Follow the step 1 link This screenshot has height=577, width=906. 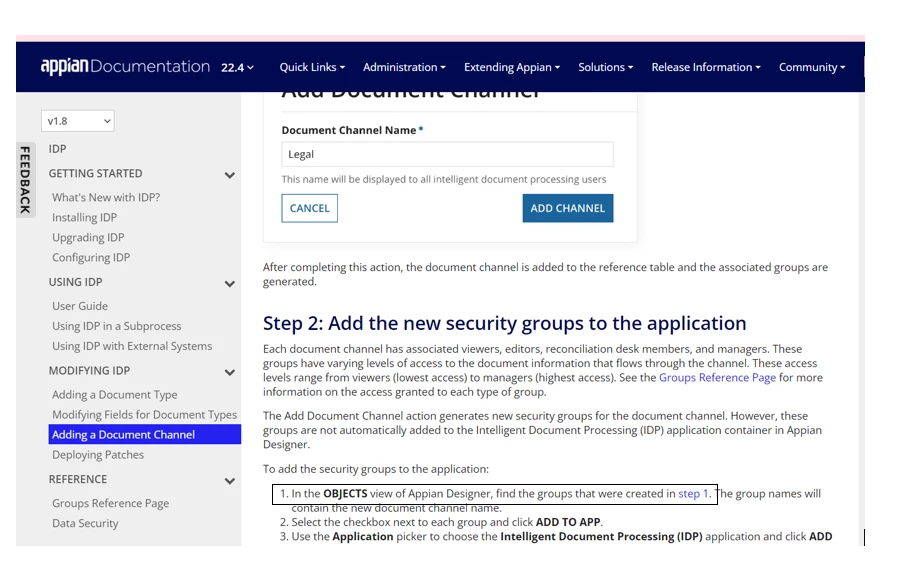(x=693, y=494)
